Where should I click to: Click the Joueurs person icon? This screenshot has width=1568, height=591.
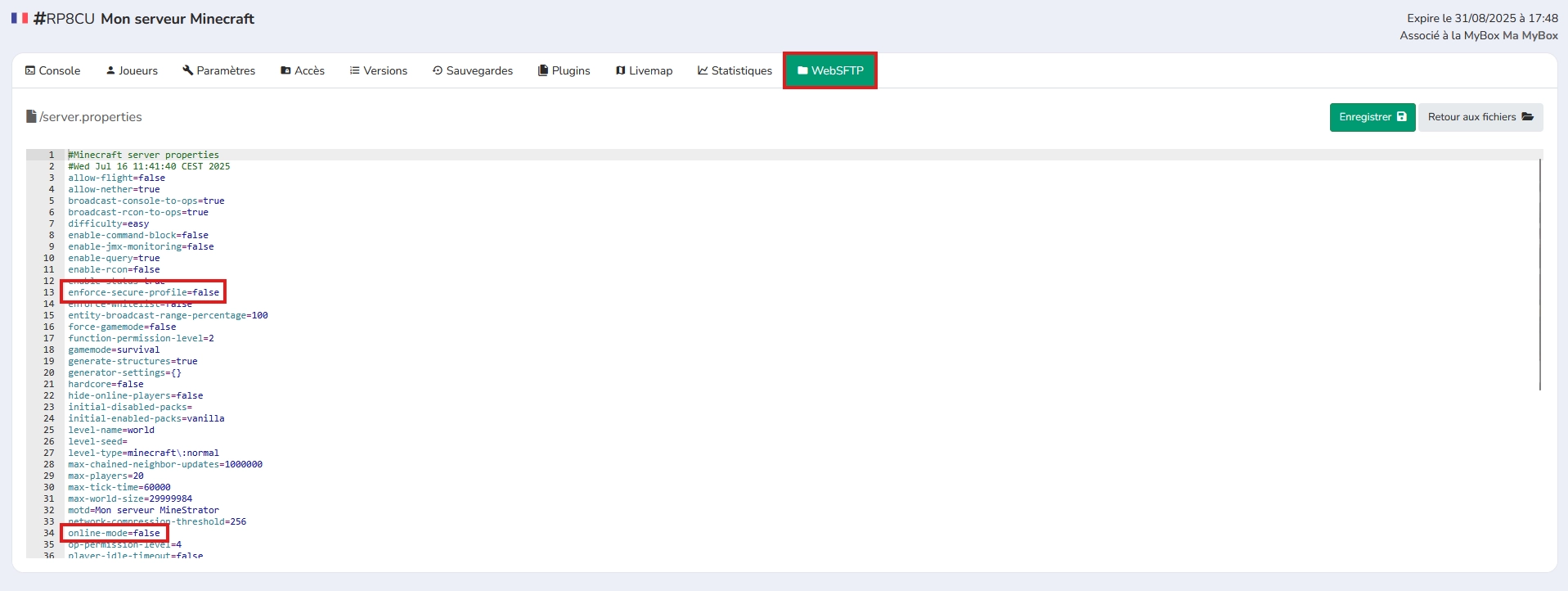tap(110, 70)
